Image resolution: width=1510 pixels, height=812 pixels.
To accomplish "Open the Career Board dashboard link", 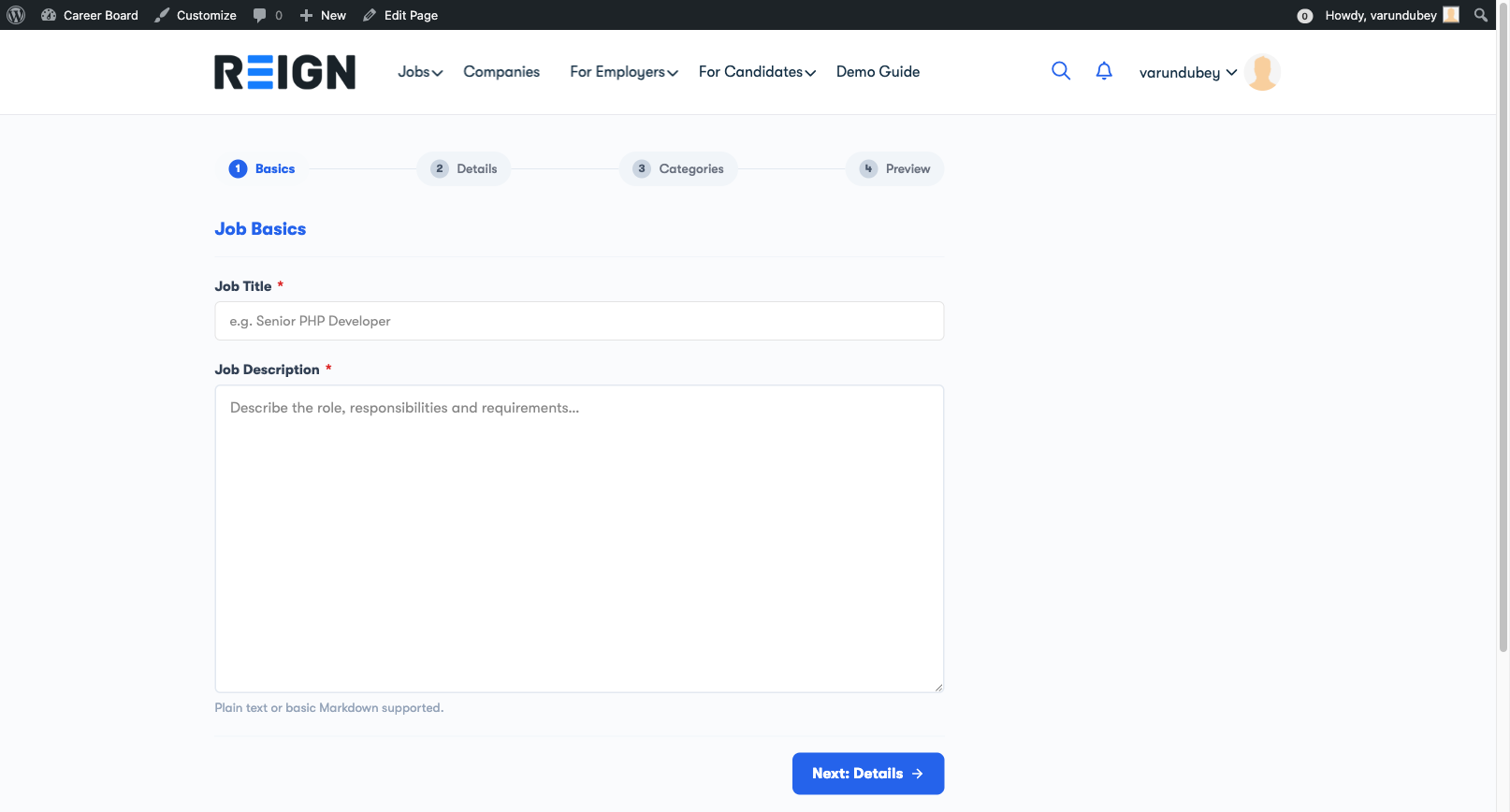I will click(x=90, y=15).
